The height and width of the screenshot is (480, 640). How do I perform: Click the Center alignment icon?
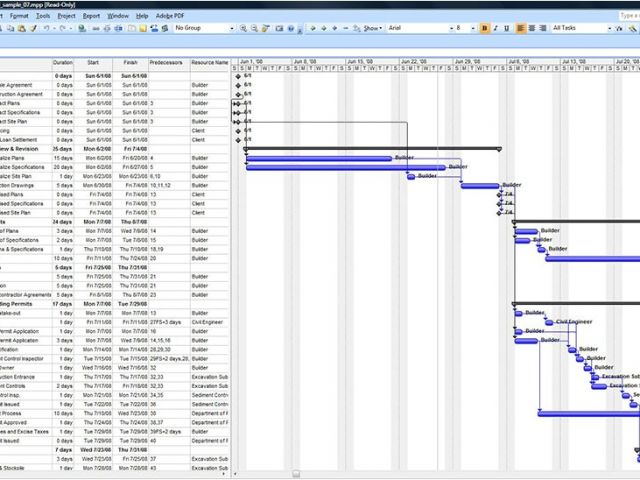pyautogui.click(x=533, y=28)
